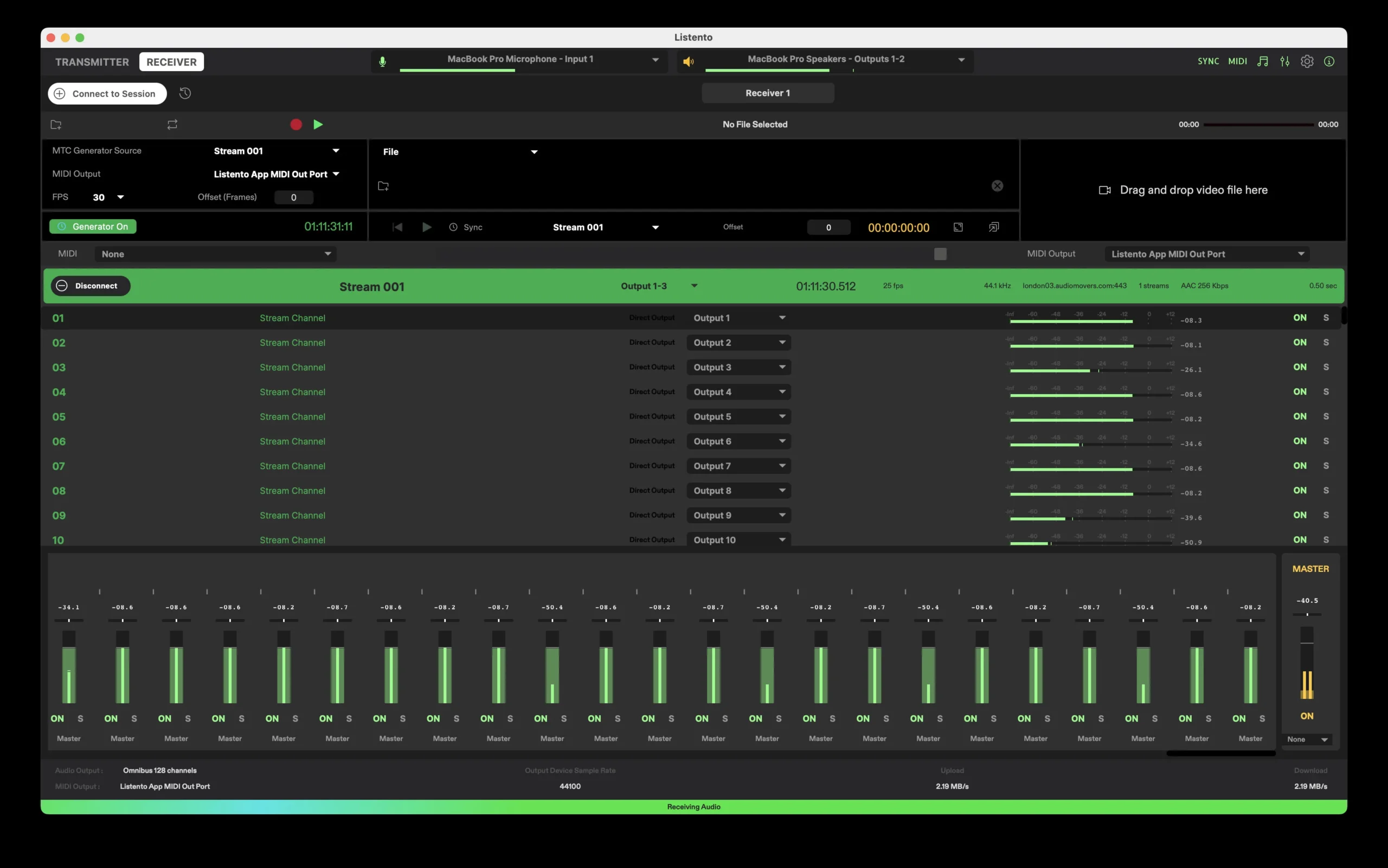This screenshot has width=1388, height=868.
Task: Click the speaker output icon
Action: (x=688, y=61)
